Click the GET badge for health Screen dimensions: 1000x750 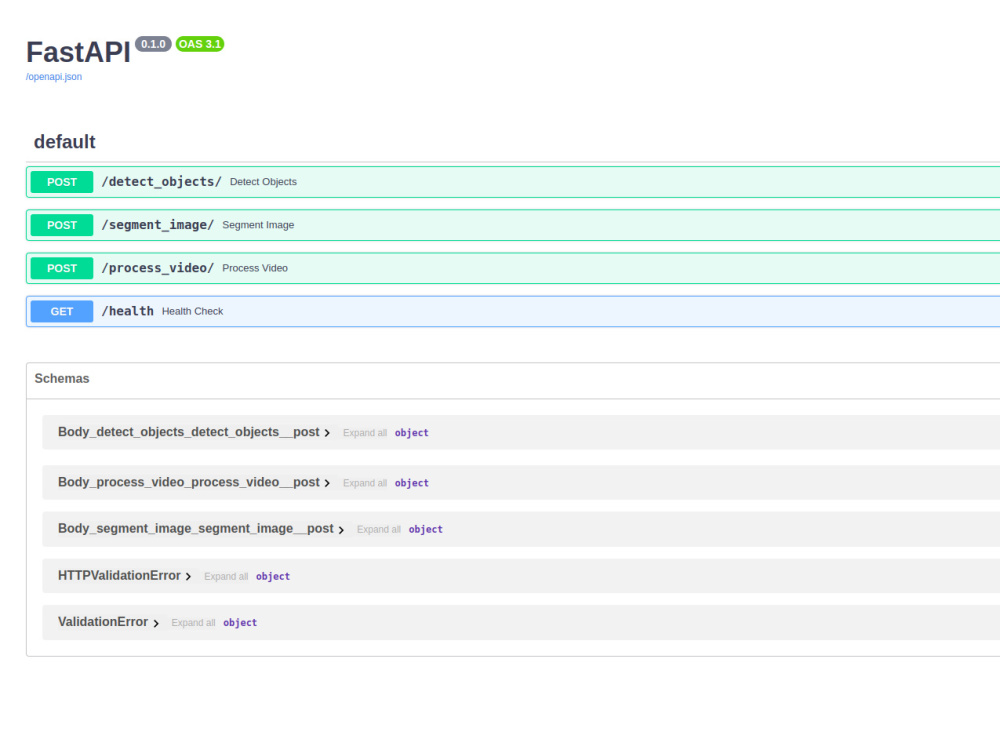[62, 311]
